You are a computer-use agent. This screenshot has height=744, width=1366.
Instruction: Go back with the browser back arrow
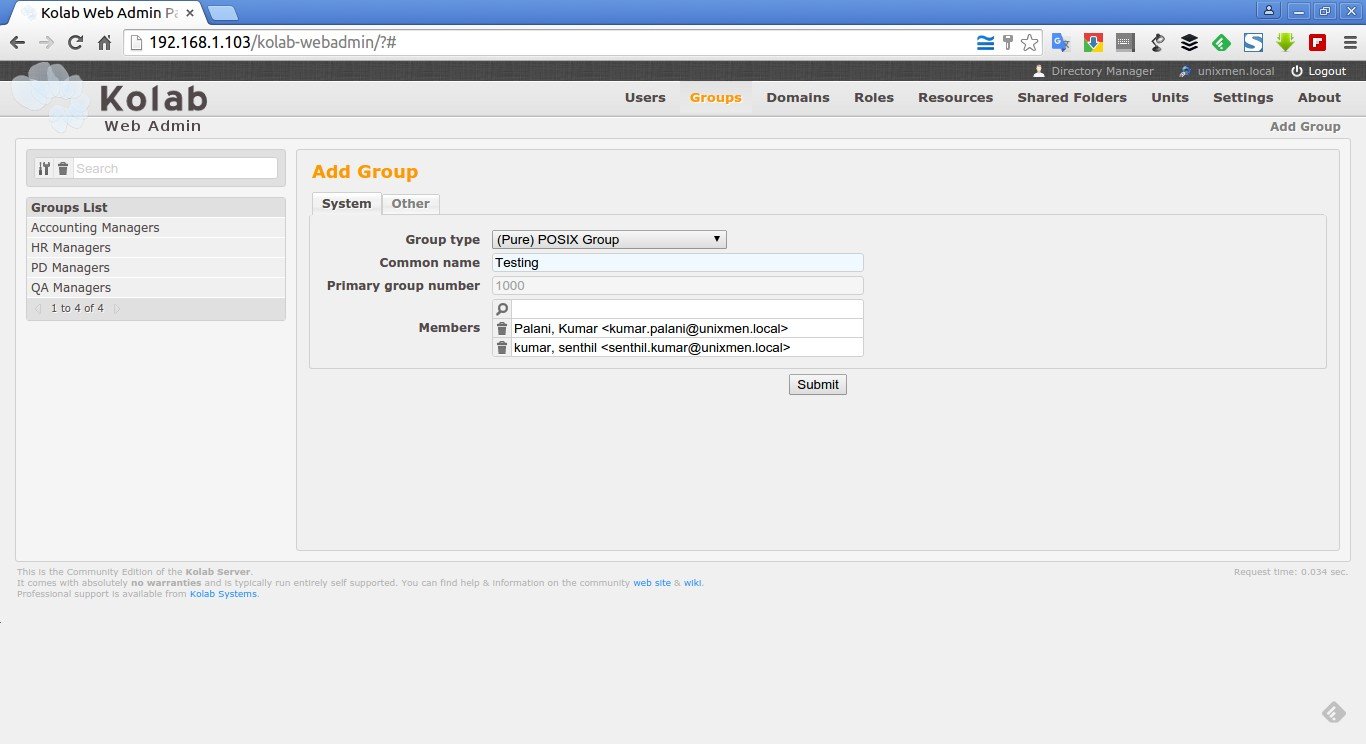click(17, 43)
